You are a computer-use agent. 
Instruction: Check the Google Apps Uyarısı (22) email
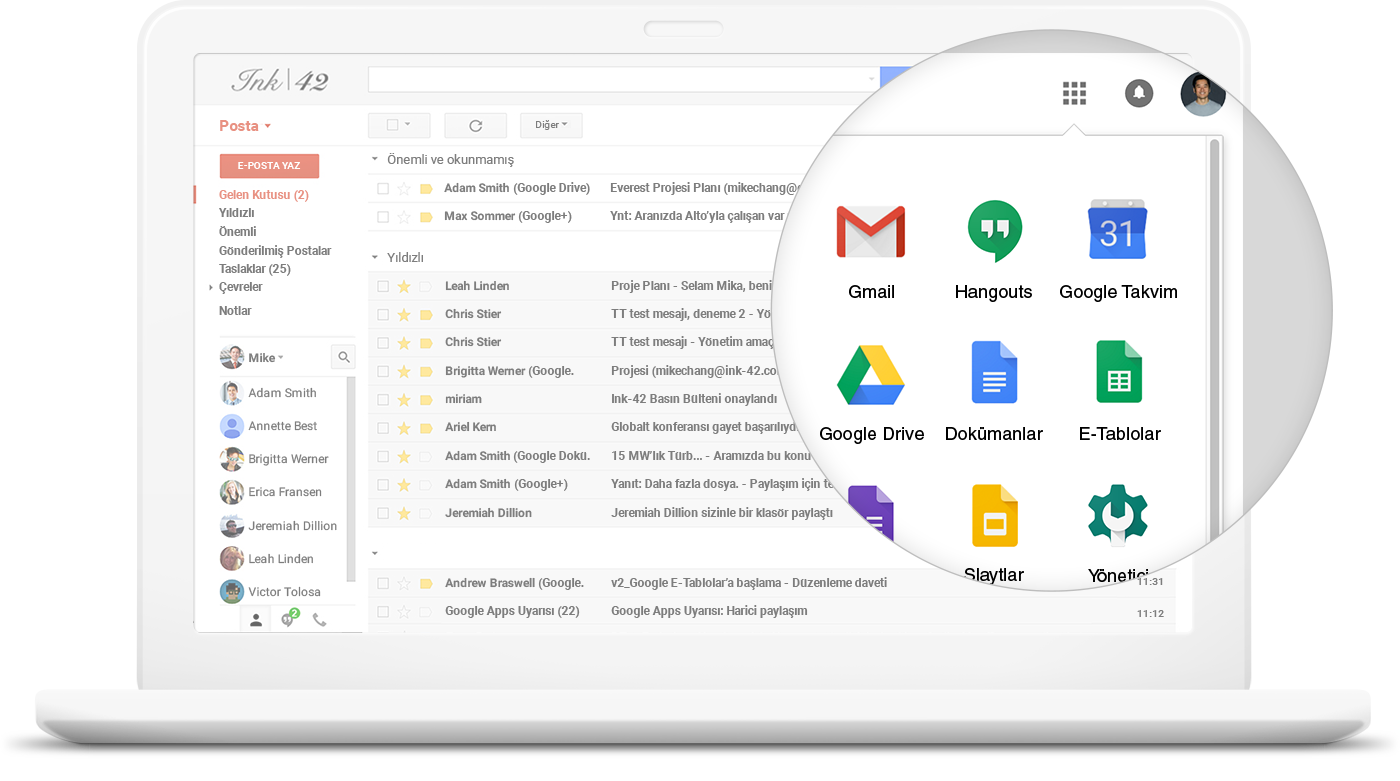[383, 611]
